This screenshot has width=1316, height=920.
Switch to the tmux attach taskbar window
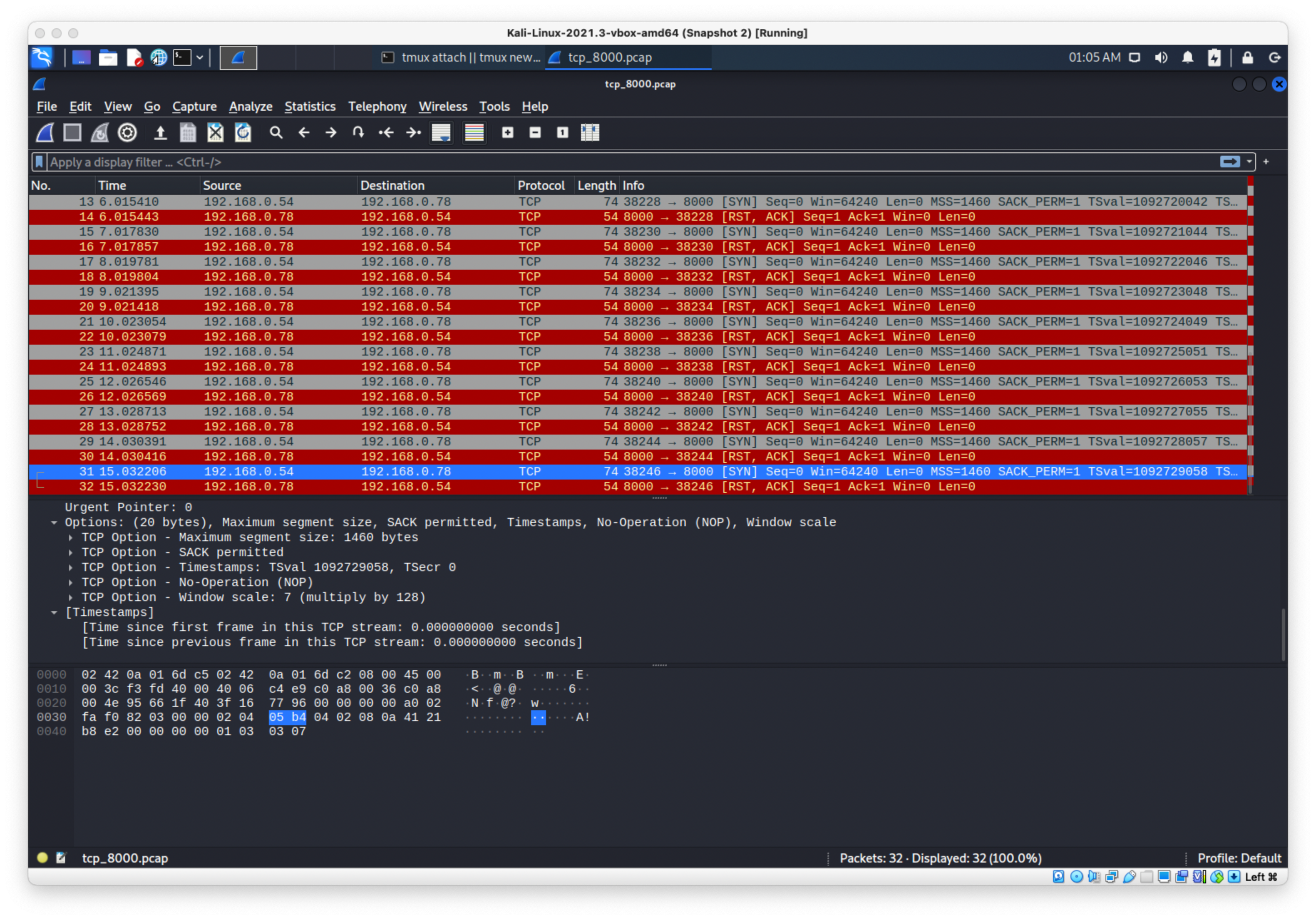[462, 58]
